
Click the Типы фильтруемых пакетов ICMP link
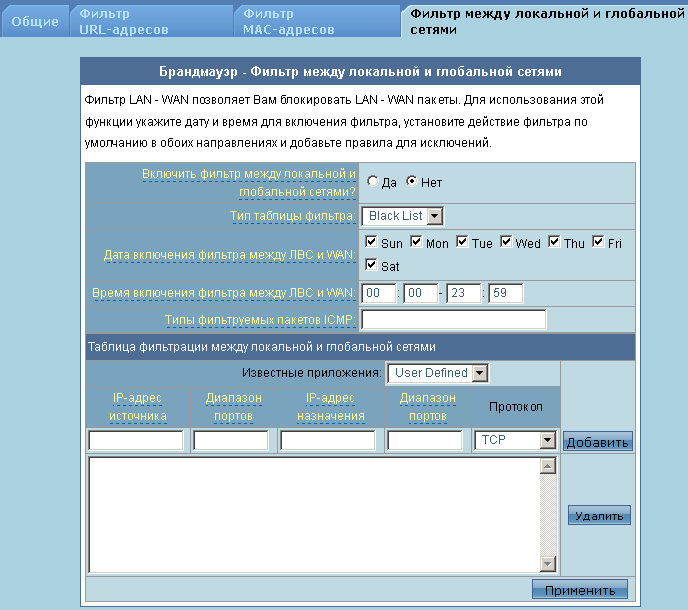coord(260,320)
